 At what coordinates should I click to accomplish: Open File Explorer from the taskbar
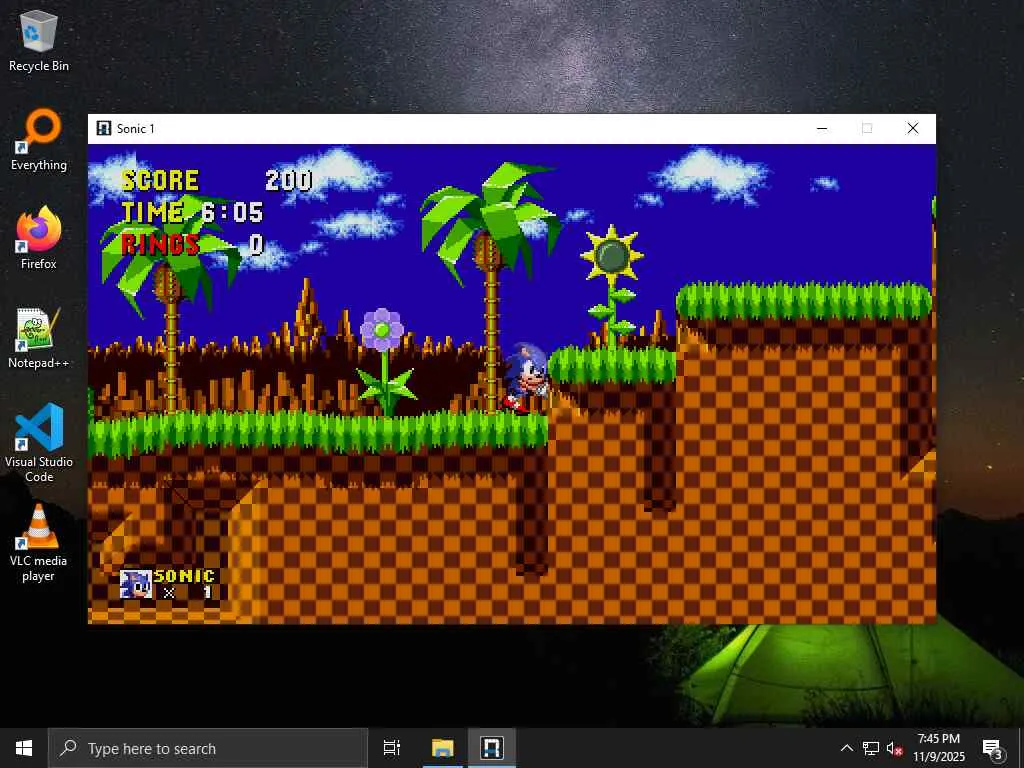pyautogui.click(x=442, y=748)
